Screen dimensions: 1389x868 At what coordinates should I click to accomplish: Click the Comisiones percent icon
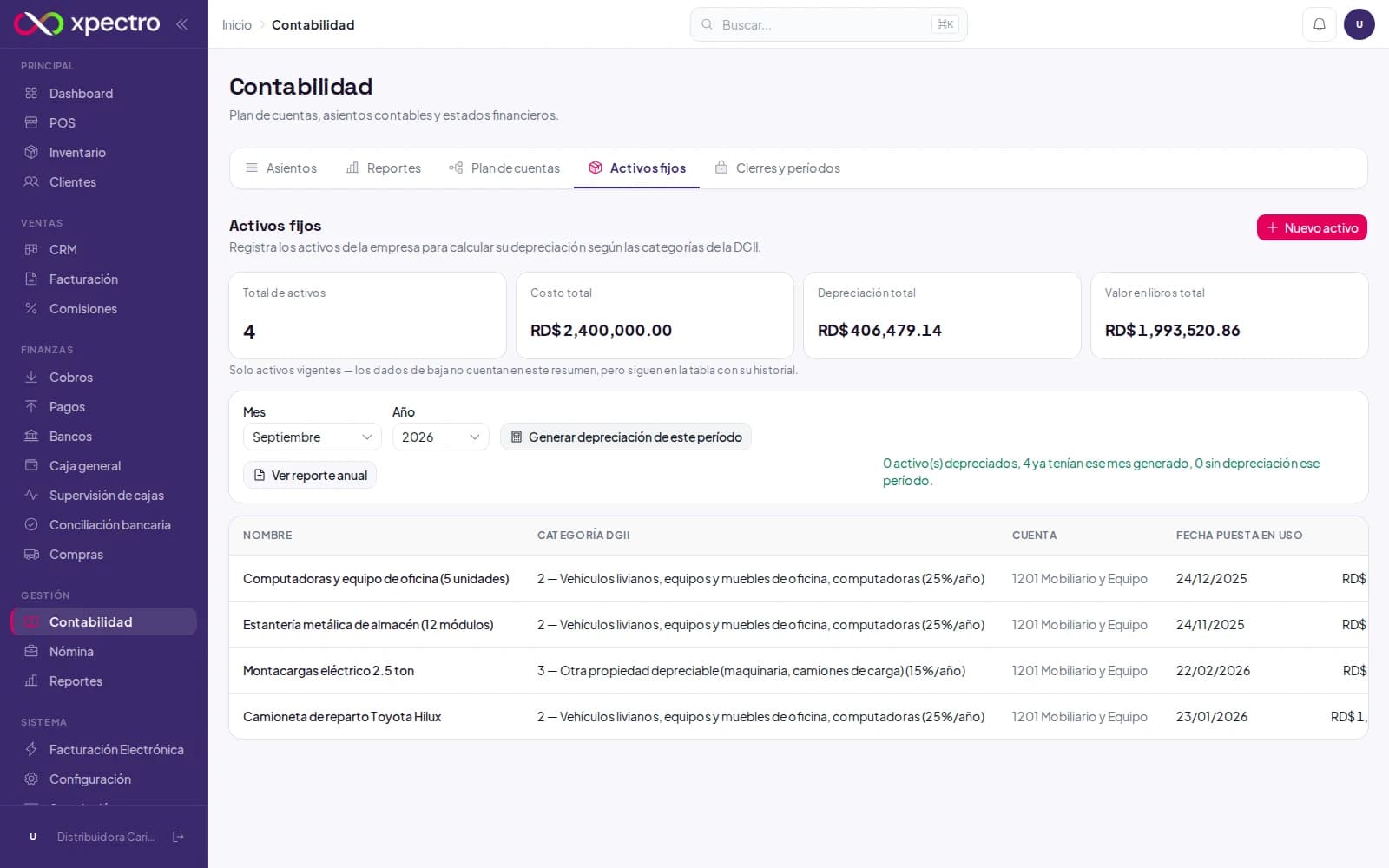click(x=31, y=308)
